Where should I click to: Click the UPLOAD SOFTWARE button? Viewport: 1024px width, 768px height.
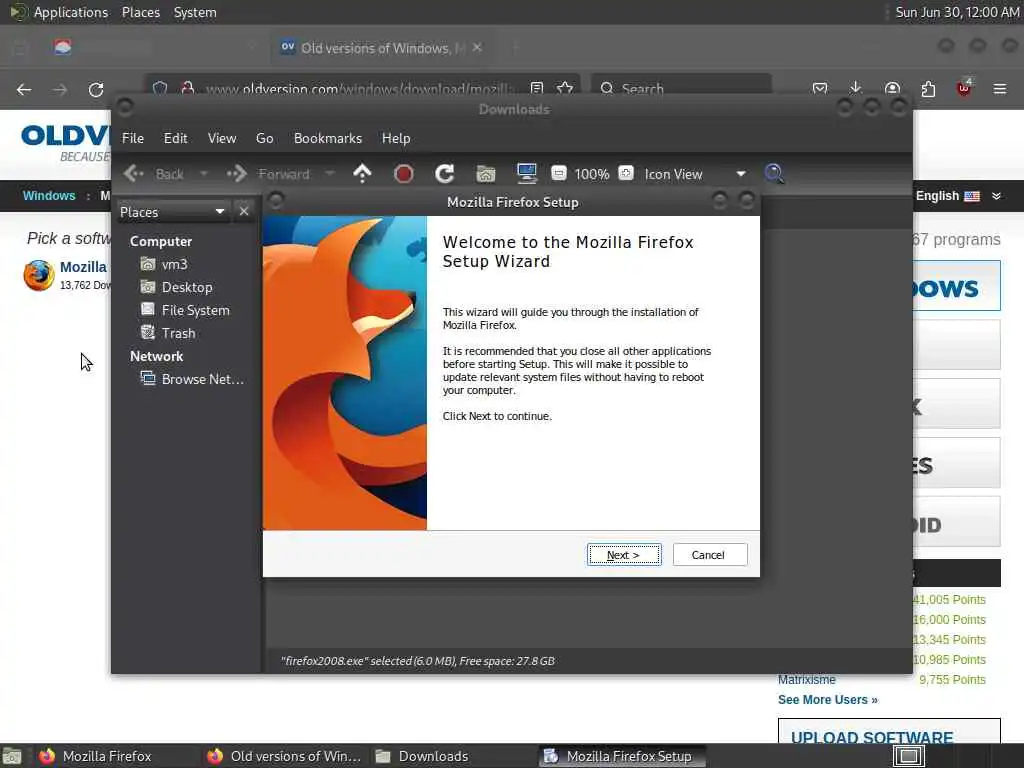pyautogui.click(x=889, y=731)
